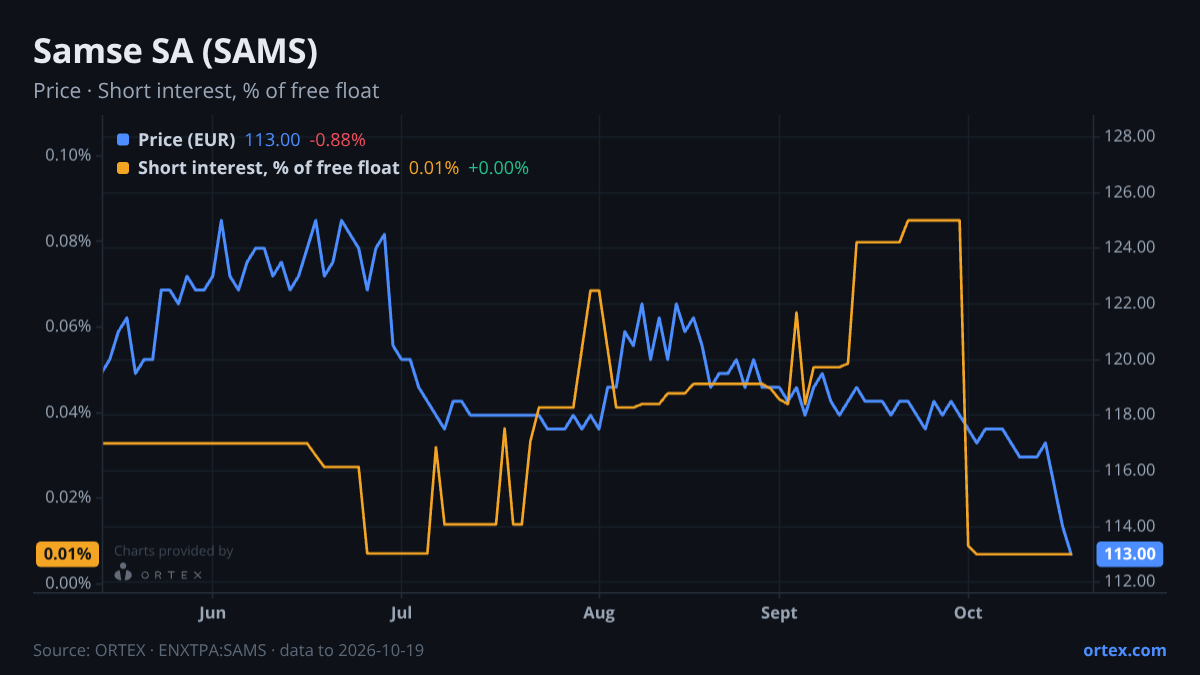
Task: Click the blue 113.00 axis value badge
Action: tap(1131, 554)
